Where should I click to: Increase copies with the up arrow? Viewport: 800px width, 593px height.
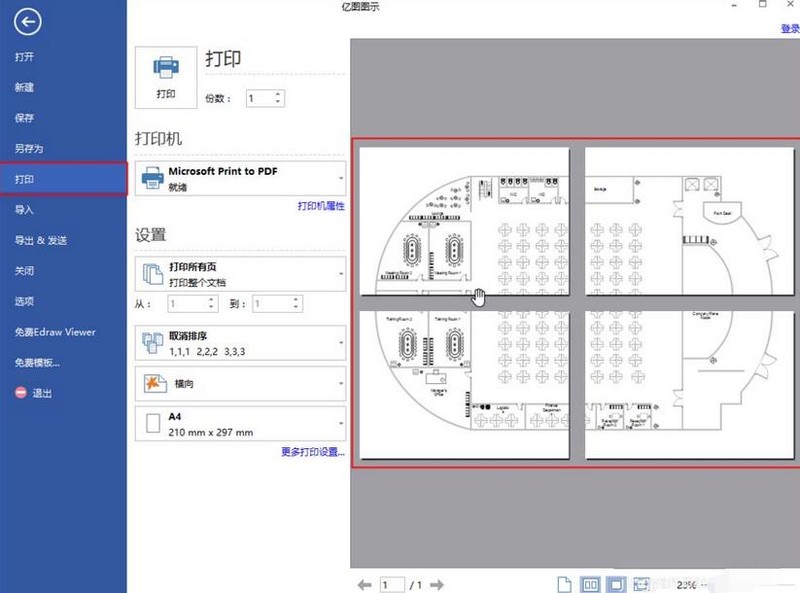coord(278,94)
